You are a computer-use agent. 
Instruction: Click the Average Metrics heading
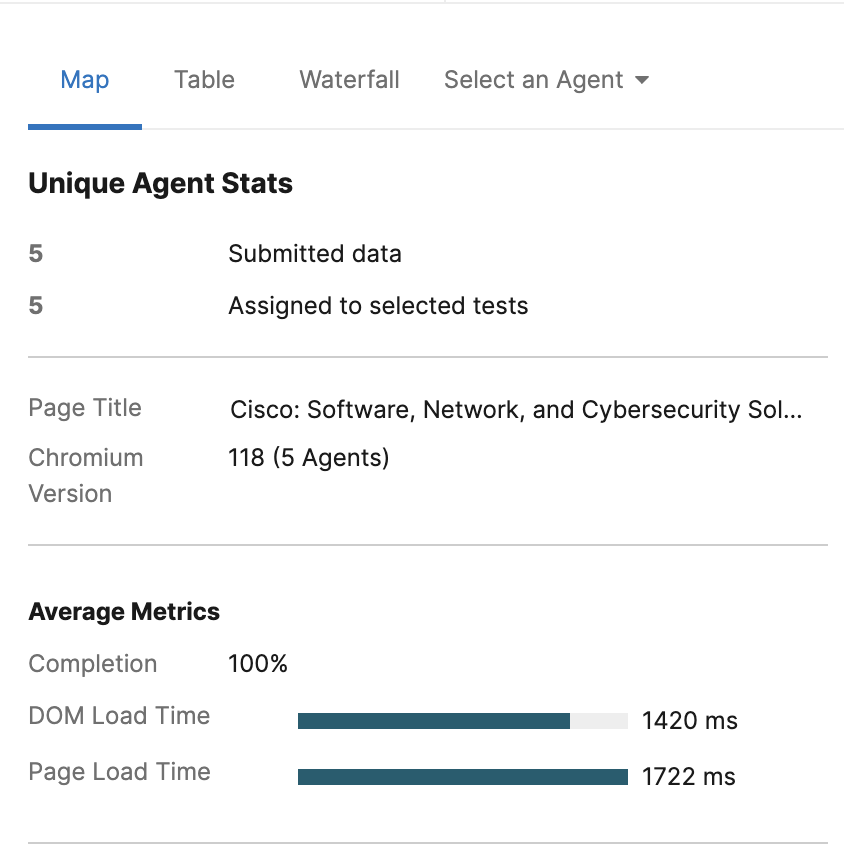coord(124,612)
